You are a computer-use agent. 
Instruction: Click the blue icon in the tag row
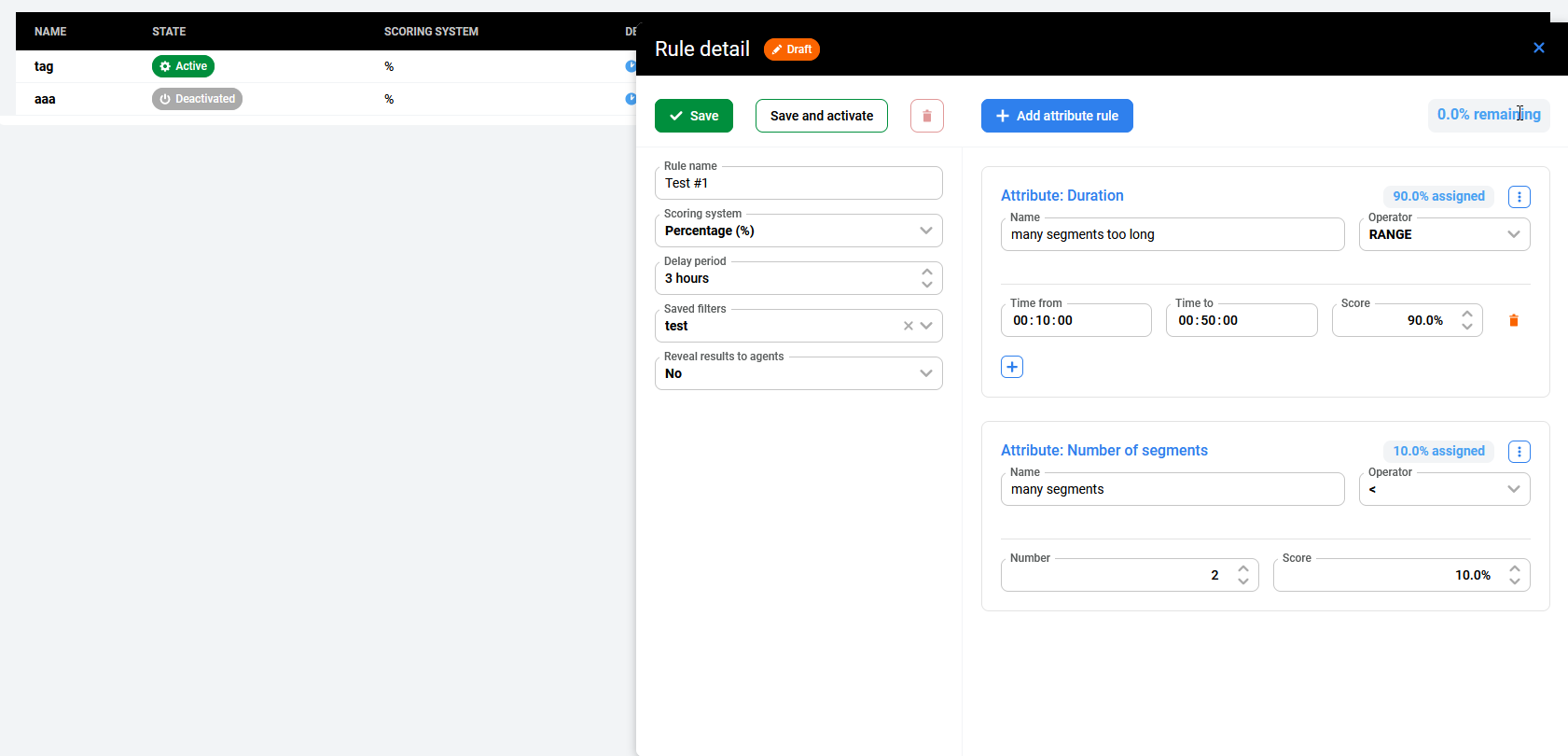click(631, 66)
